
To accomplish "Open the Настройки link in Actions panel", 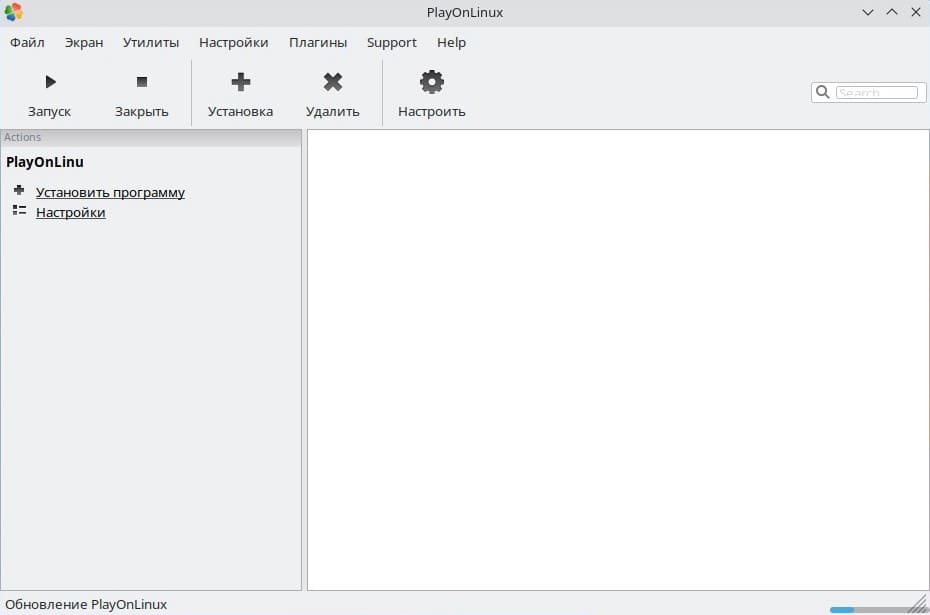I will point(70,212).
